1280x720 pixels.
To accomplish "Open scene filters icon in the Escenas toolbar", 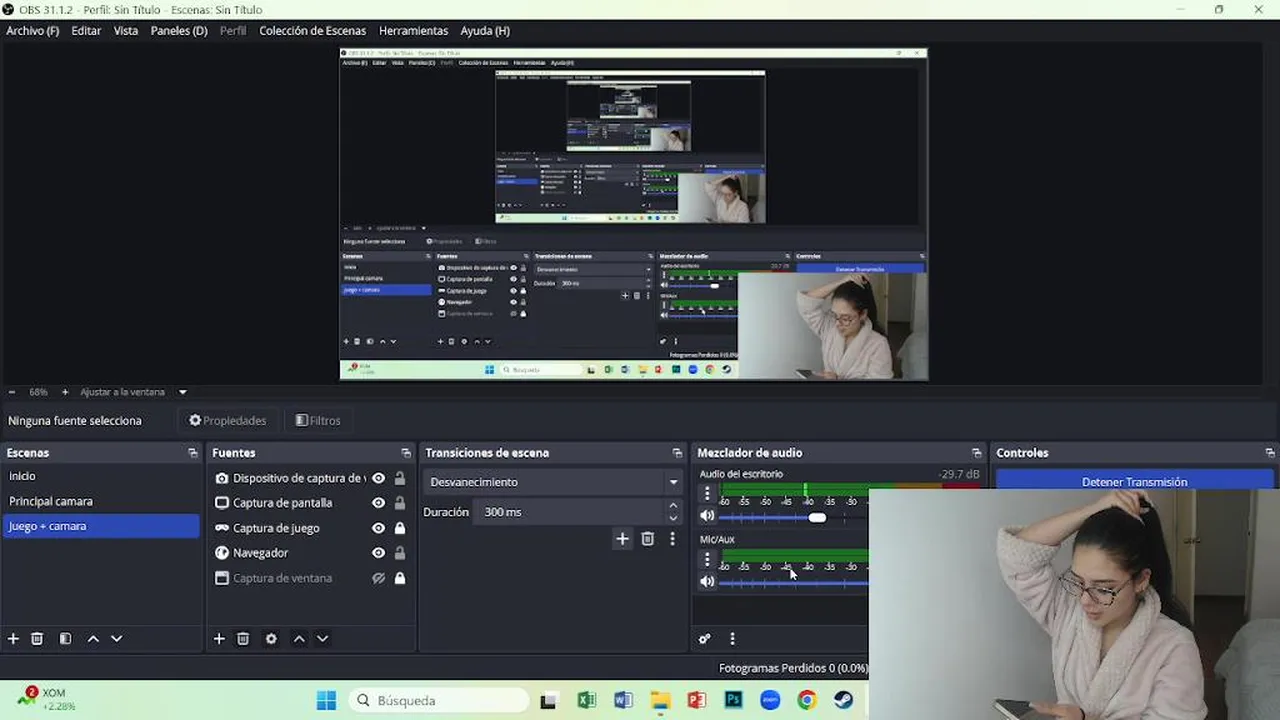I will pyautogui.click(x=65, y=639).
